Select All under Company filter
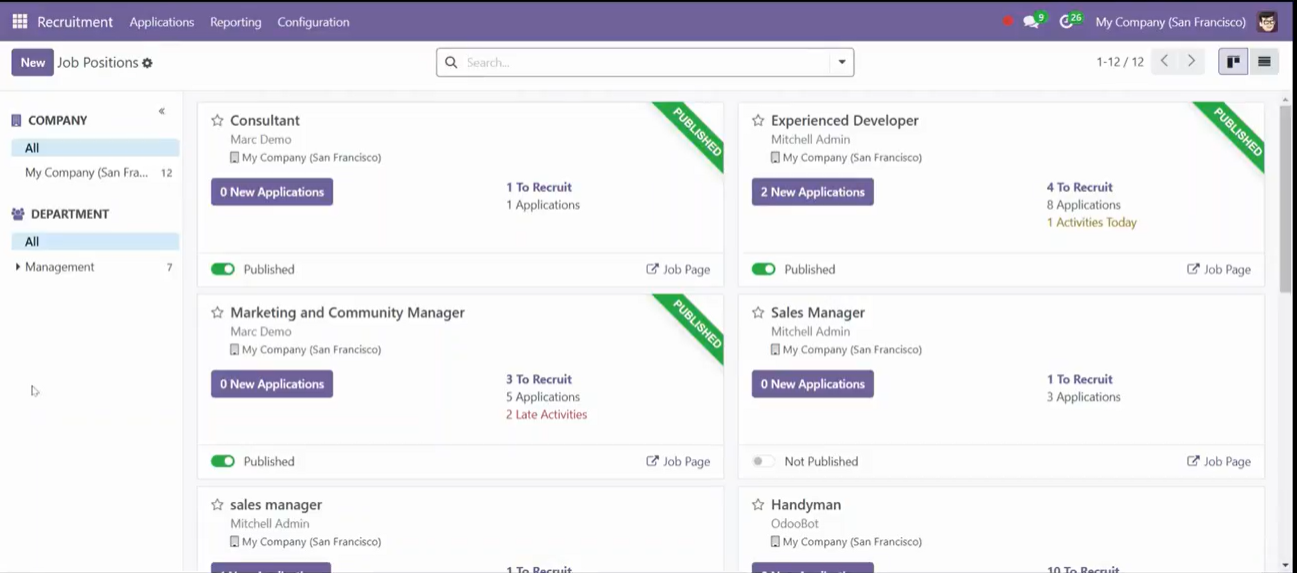The image size is (1297, 573). point(95,148)
